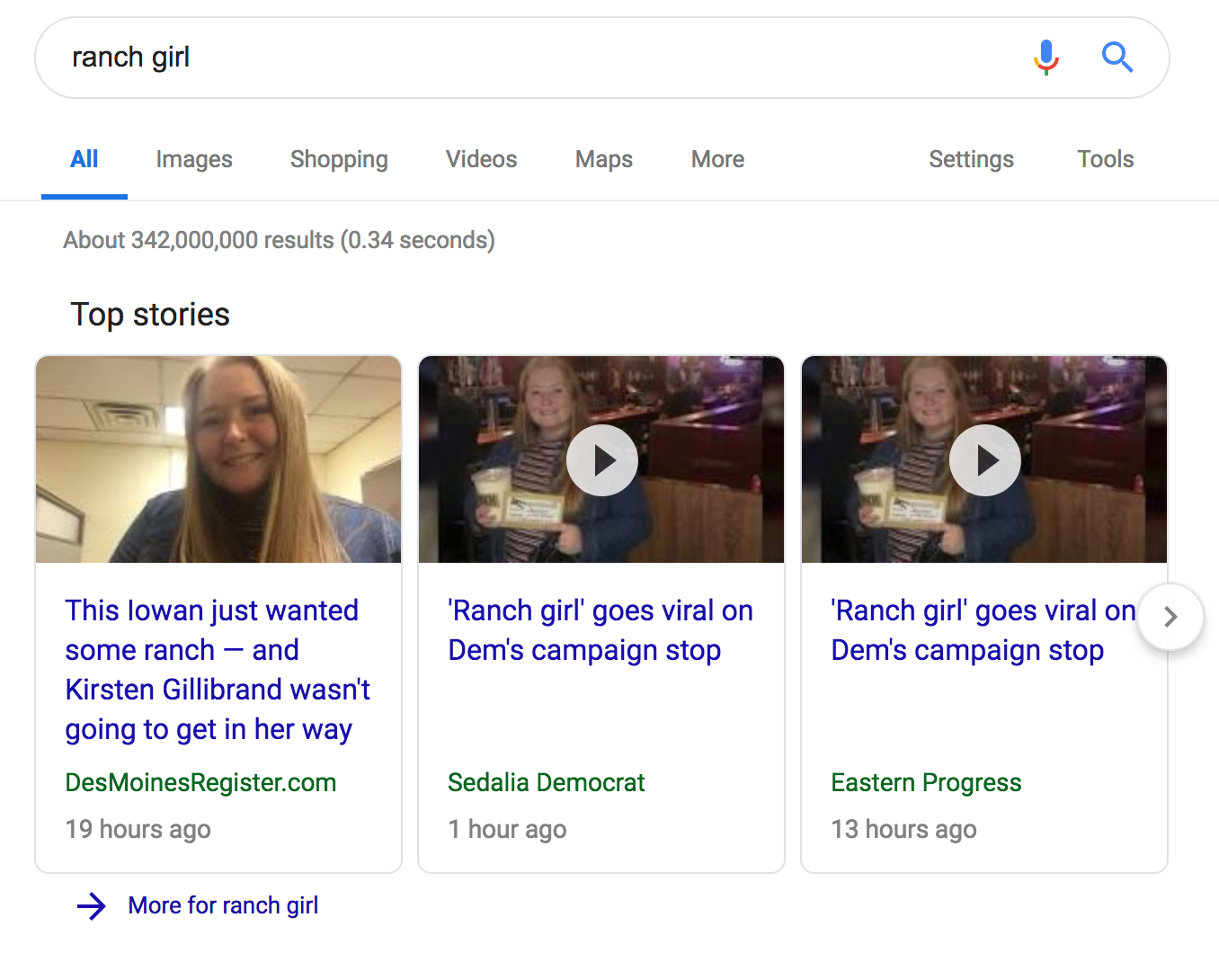Image resolution: width=1219 pixels, height=980 pixels.
Task: Go to the Videos tab
Action: point(482,160)
